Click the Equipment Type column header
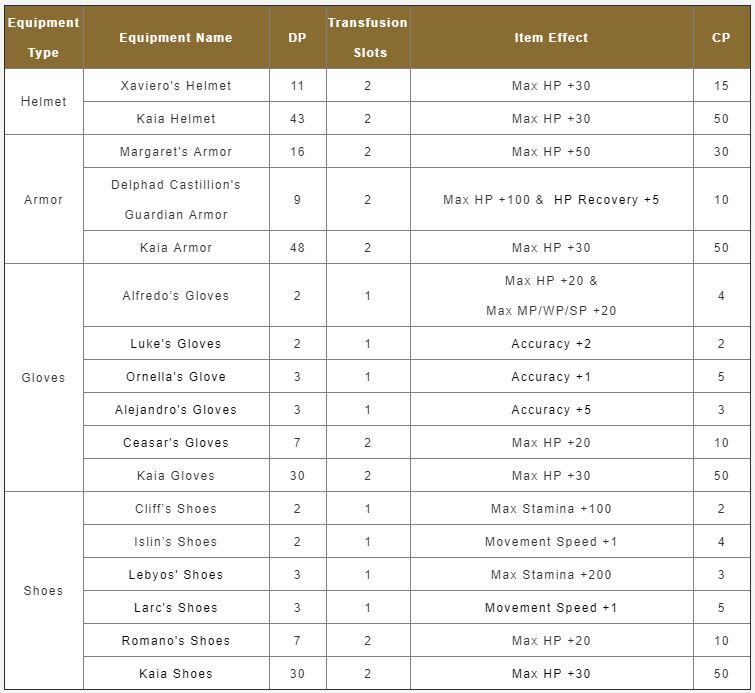This screenshot has width=755, height=693. (43, 37)
